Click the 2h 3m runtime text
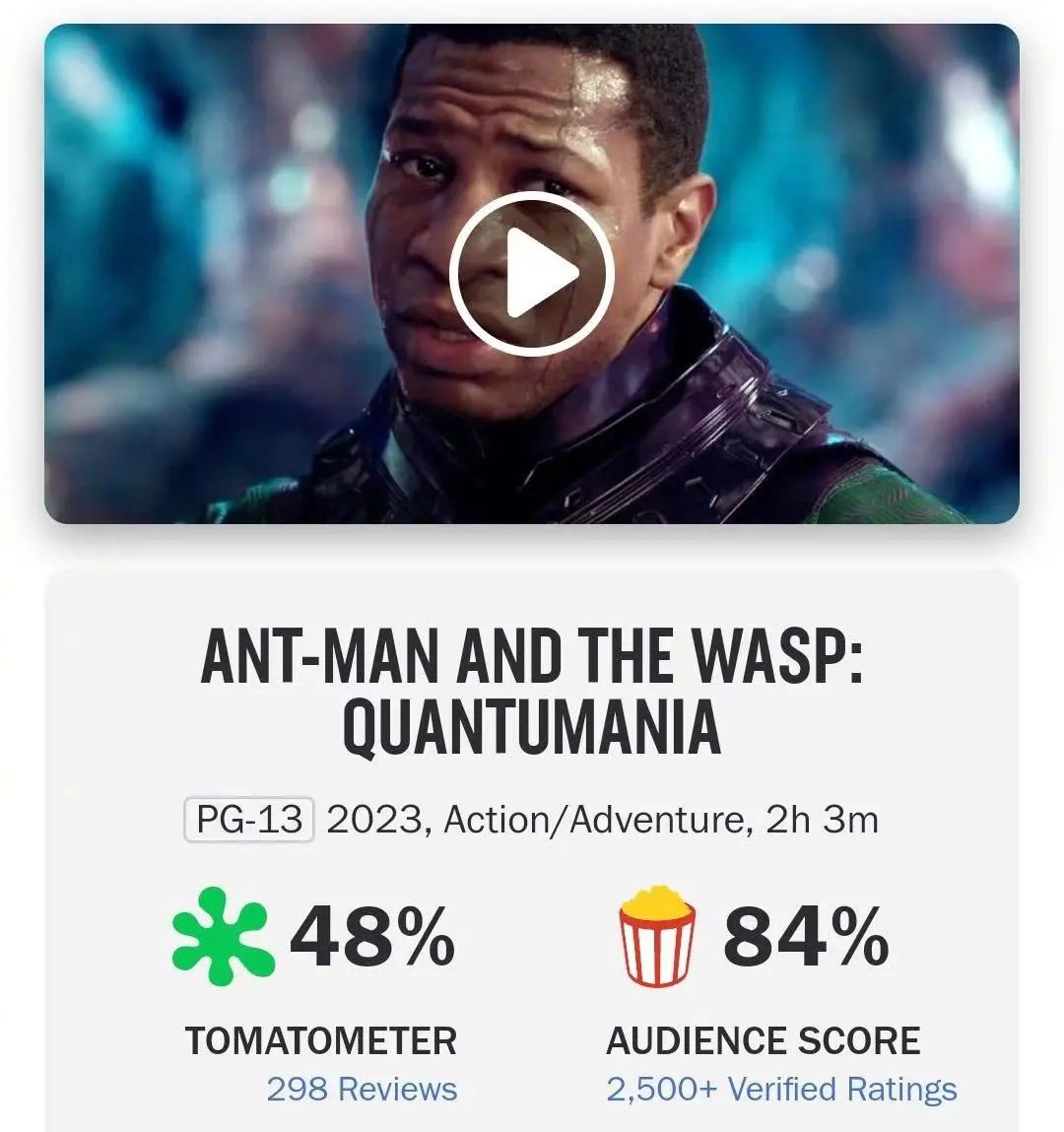 (821, 821)
